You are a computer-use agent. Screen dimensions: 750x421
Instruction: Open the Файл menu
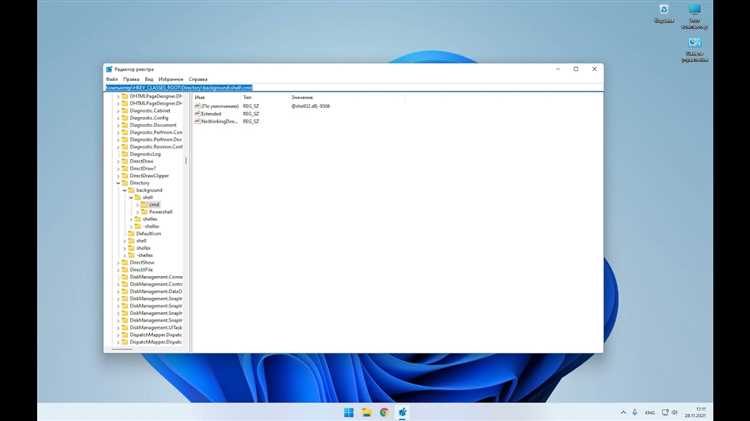pos(112,79)
